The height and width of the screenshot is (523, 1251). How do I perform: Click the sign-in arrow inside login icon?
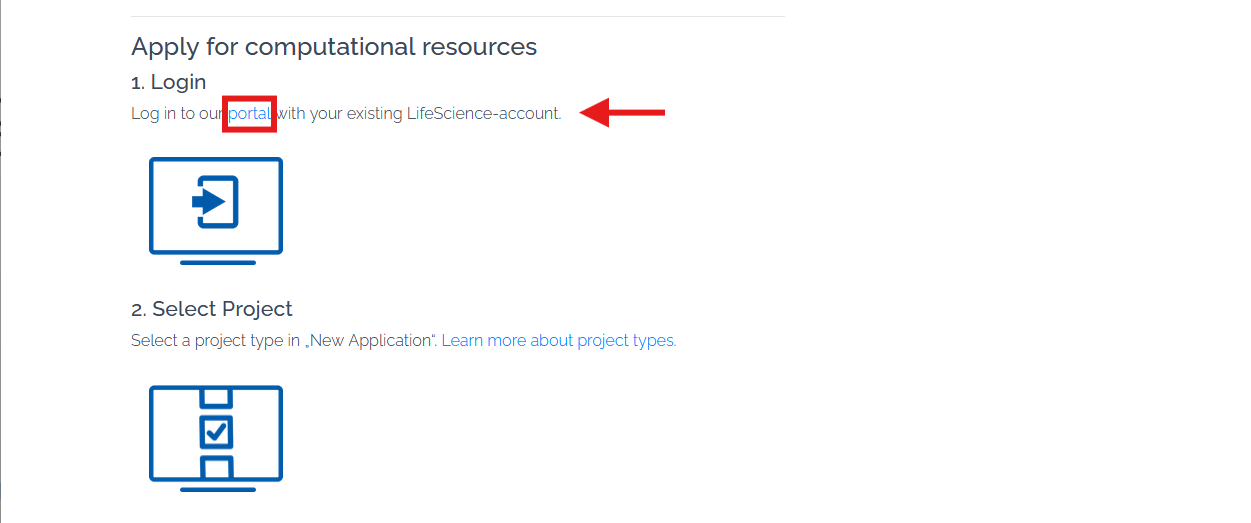point(209,203)
